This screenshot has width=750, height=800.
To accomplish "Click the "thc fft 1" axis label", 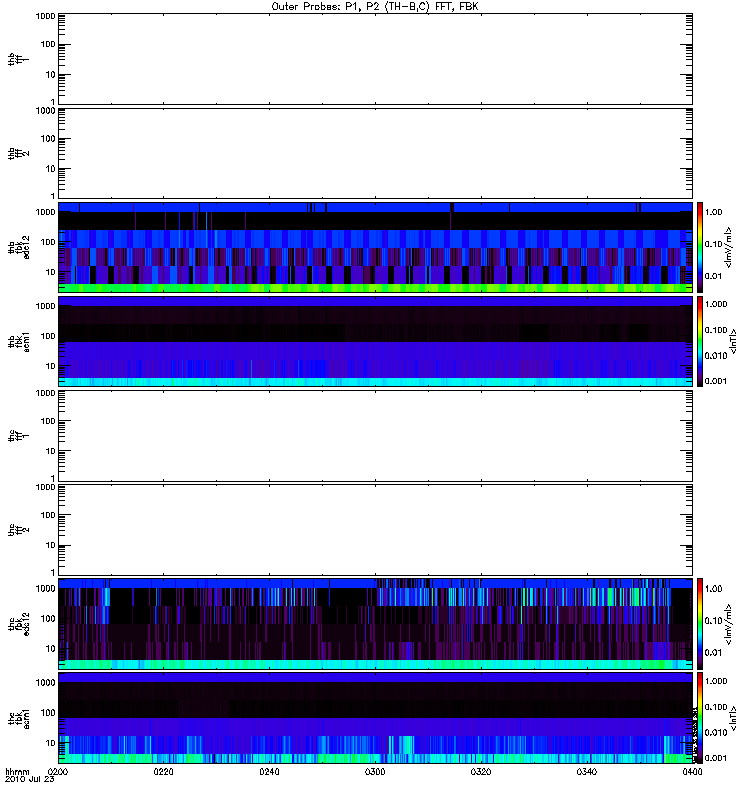I will [x=19, y=436].
